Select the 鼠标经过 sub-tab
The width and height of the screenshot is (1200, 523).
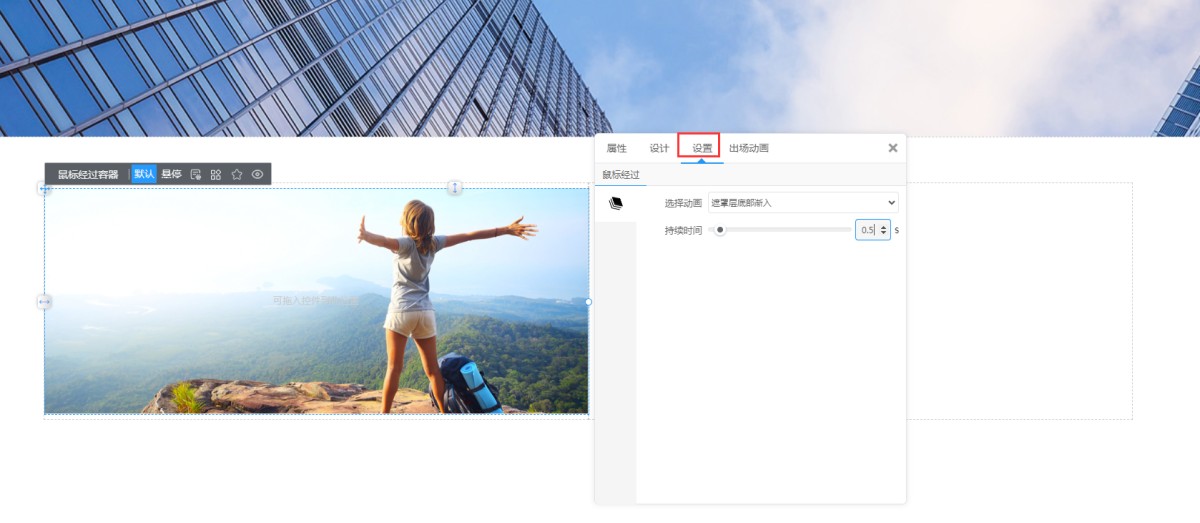(x=620, y=175)
